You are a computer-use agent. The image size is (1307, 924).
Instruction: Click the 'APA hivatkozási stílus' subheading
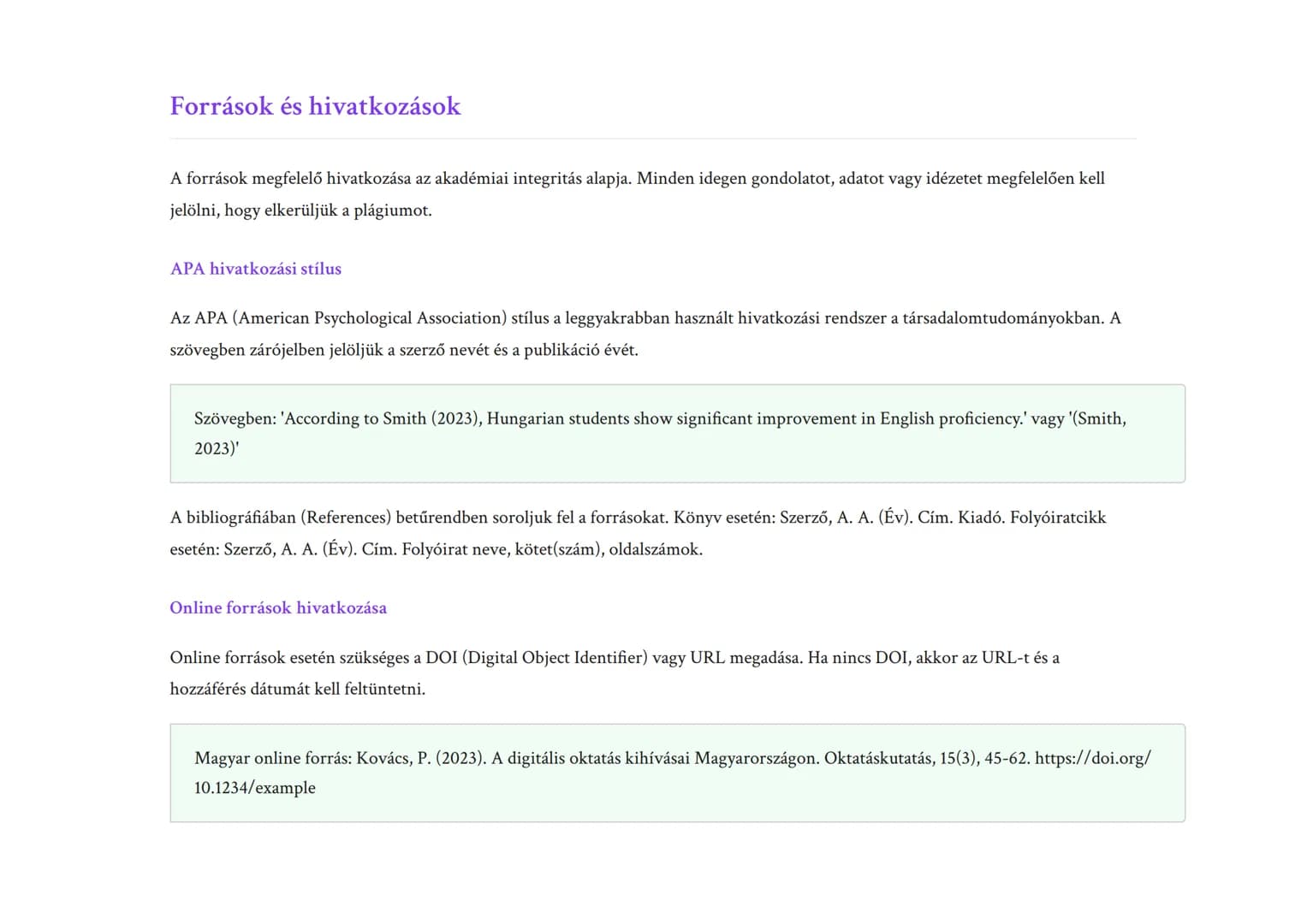255,269
